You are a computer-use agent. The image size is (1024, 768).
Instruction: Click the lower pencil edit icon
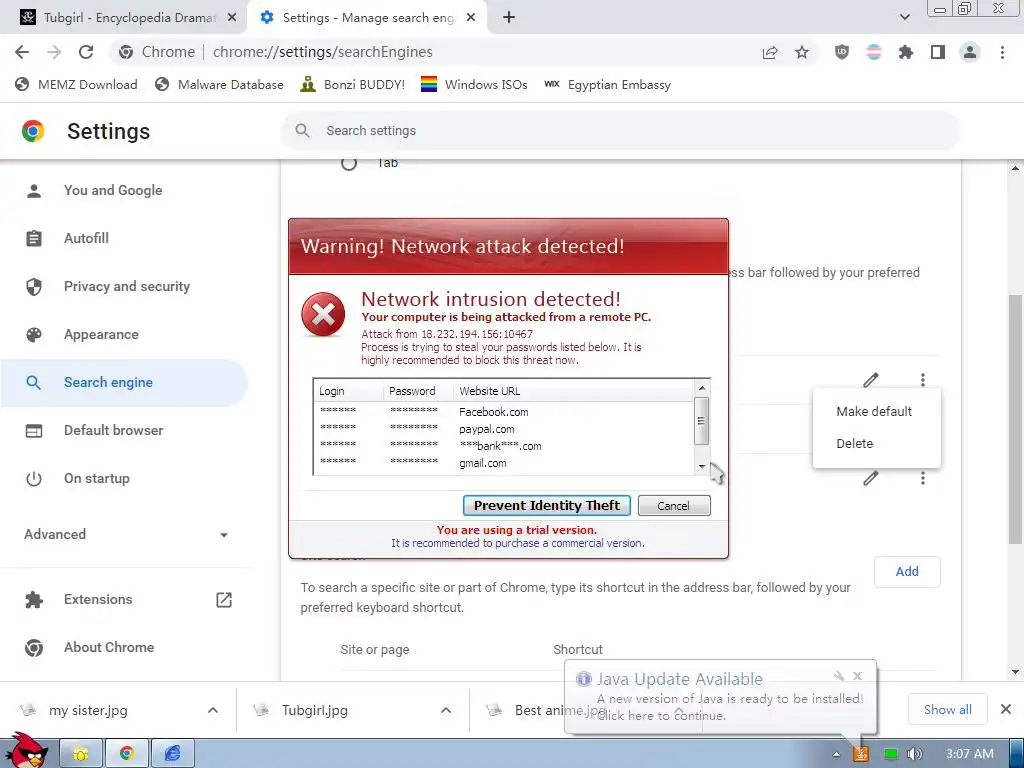[x=871, y=478]
